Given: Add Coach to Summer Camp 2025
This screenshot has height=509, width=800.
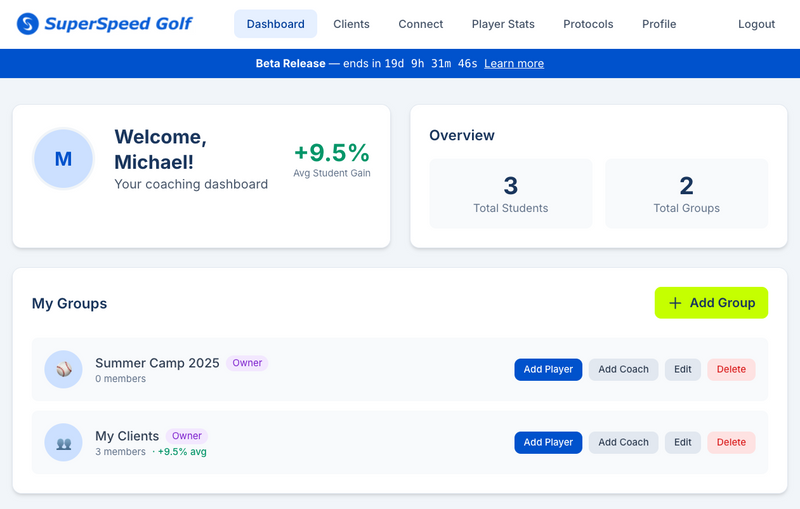Looking at the screenshot, I should click(x=623, y=369).
